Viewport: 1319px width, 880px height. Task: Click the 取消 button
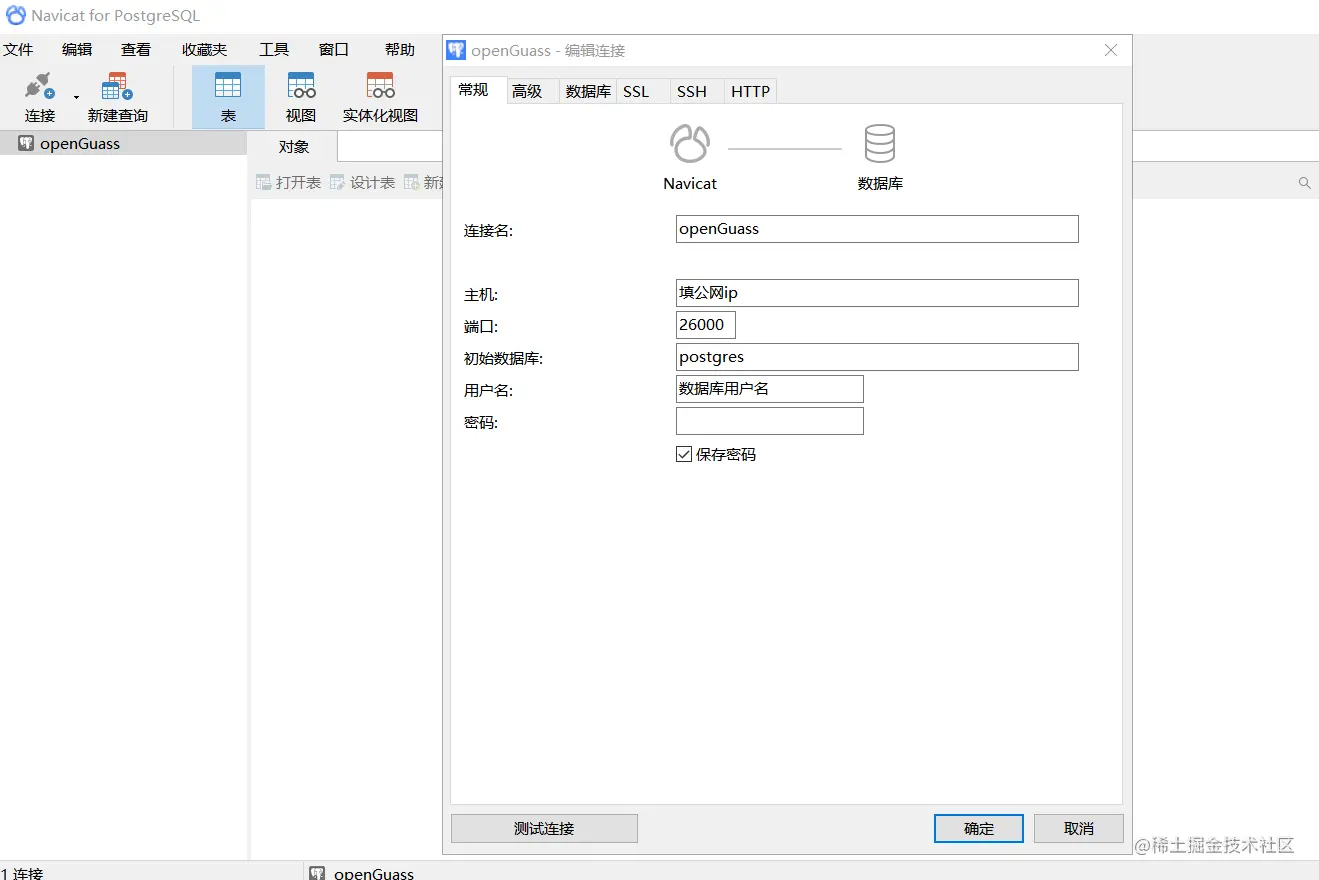(1079, 829)
